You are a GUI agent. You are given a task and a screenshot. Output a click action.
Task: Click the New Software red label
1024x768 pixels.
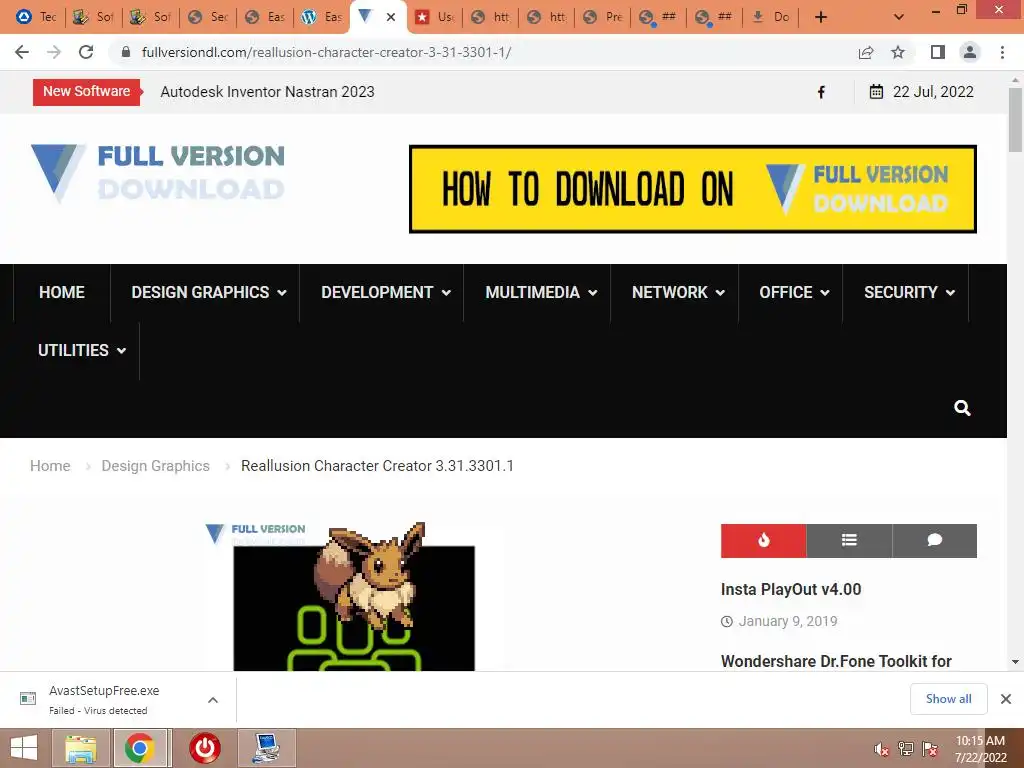coord(86,91)
